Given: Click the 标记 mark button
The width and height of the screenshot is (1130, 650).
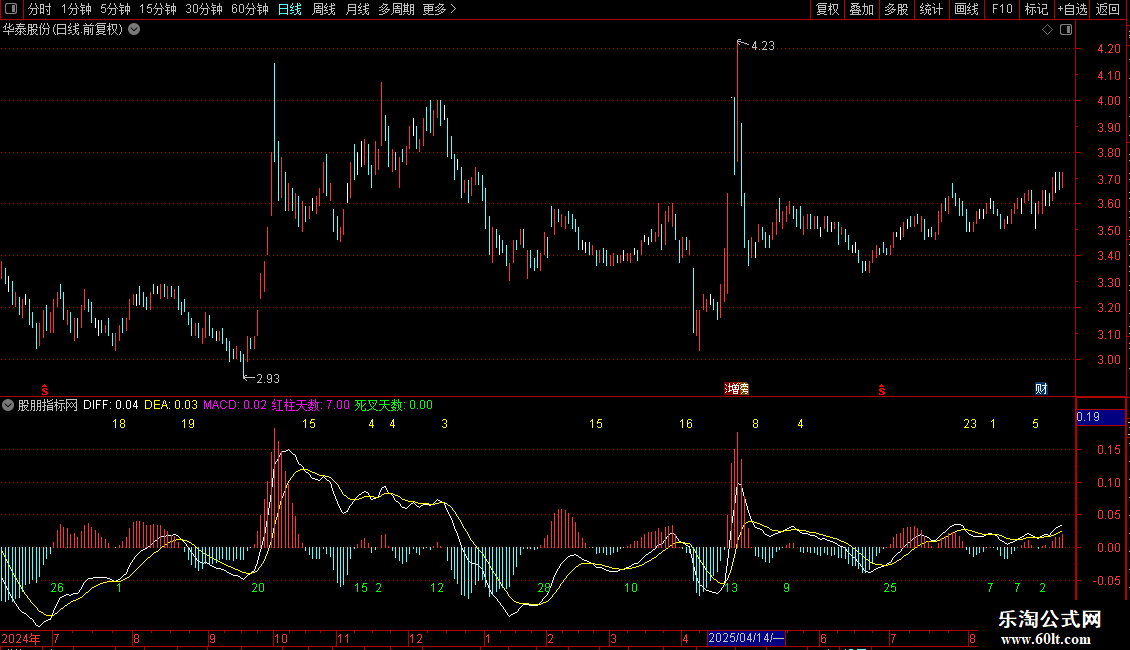Looking at the screenshot, I should 1036,9.
